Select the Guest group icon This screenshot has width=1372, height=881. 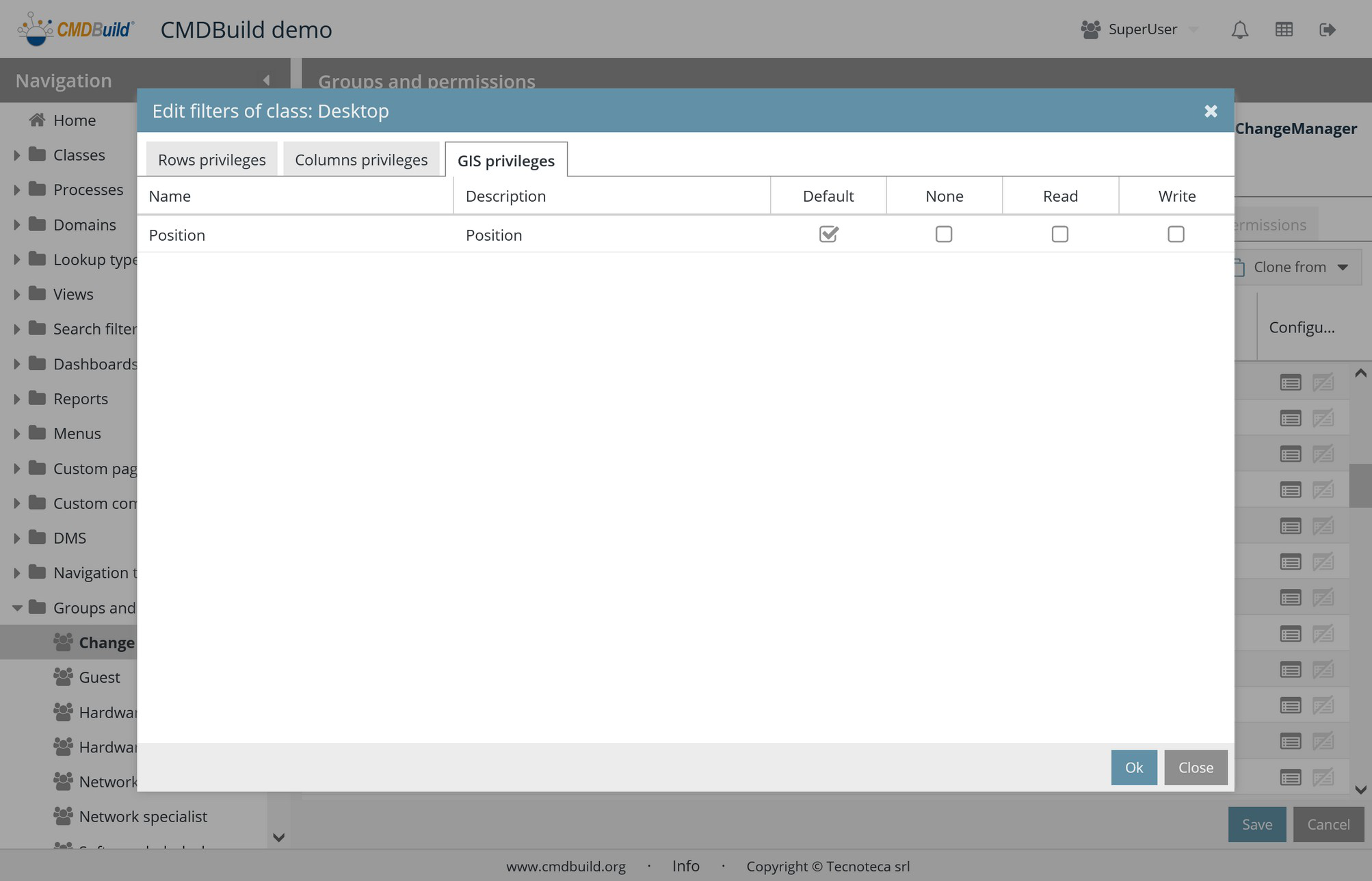(x=63, y=677)
